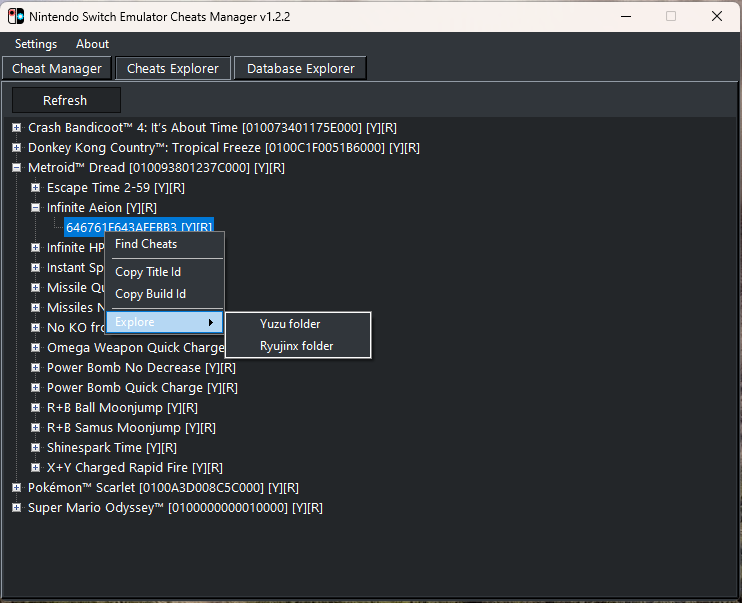Expand the Super Mario Odyssey tree node

pyautogui.click(x=17, y=507)
